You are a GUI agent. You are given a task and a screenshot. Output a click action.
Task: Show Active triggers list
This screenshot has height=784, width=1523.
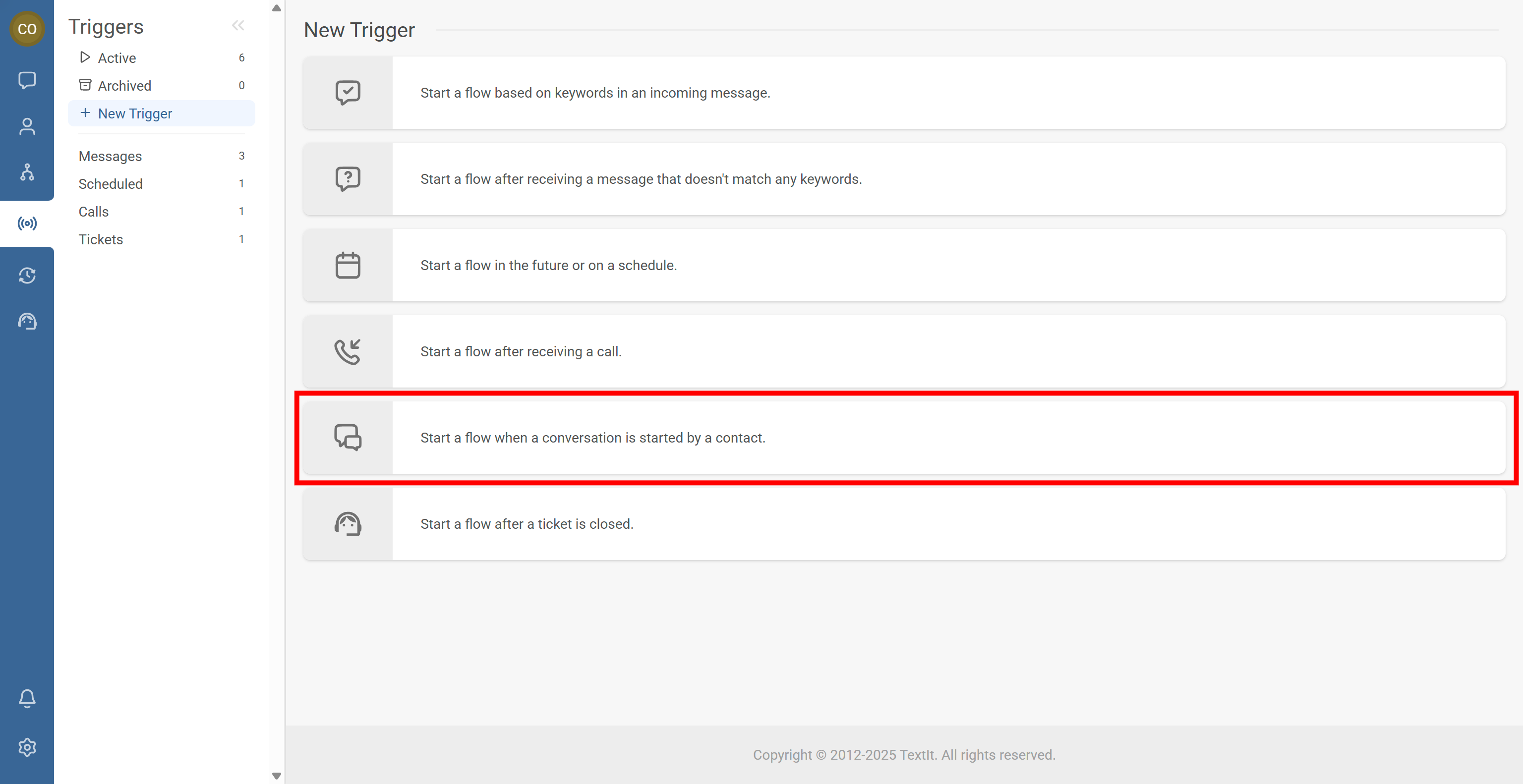coord(117,58)
